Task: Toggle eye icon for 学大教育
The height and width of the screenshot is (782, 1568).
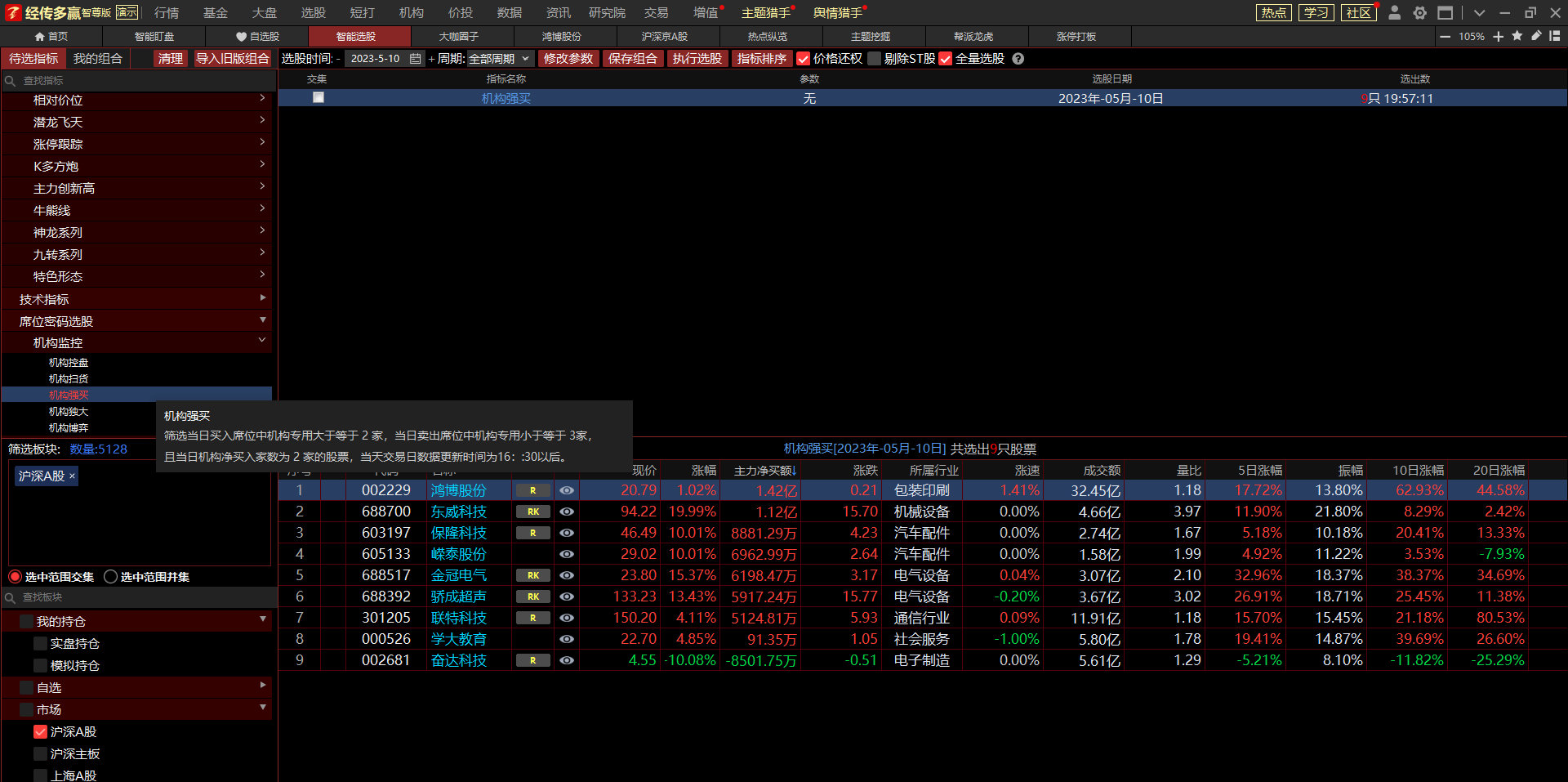Action: [567, 639]
